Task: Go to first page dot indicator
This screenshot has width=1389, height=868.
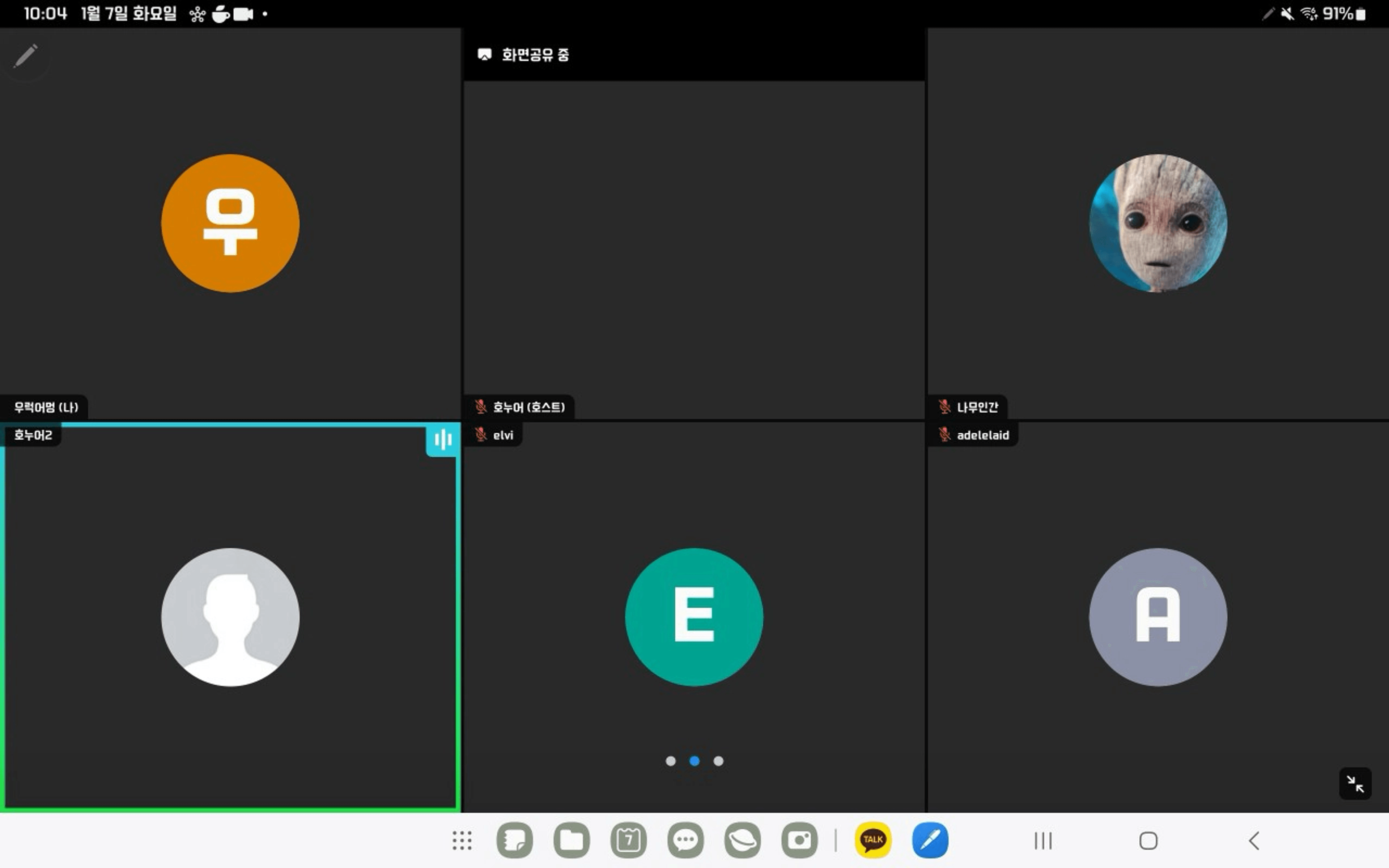Action: pos(670,761)
